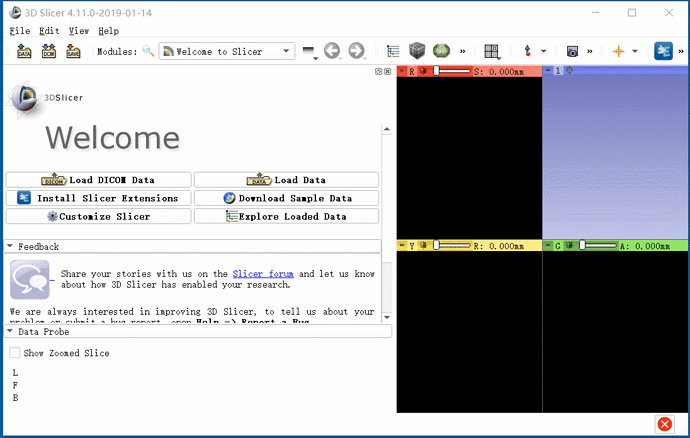Click the pin icon in Yellow slice view
This screenshot has width=690, height=438.
(402, 245)
